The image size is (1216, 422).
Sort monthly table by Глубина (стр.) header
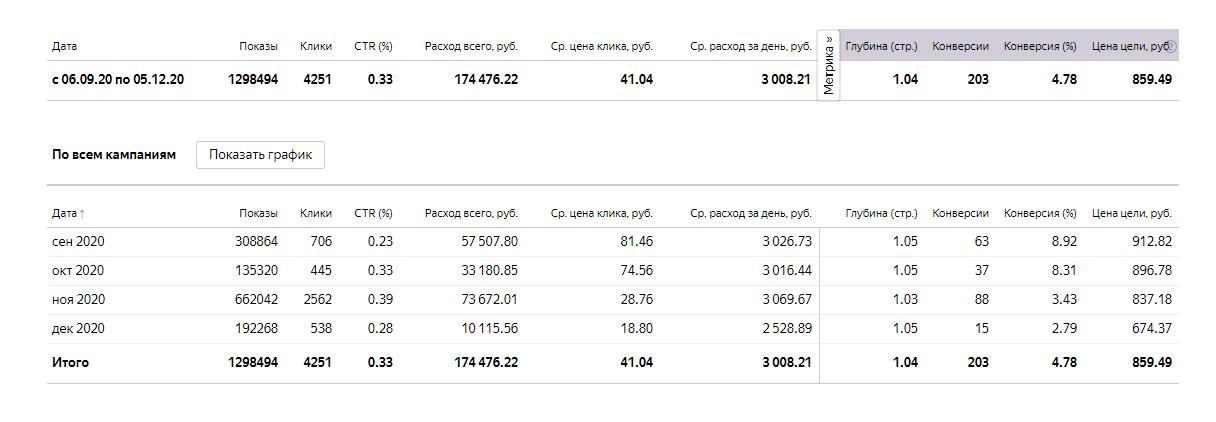coord(881,213)
